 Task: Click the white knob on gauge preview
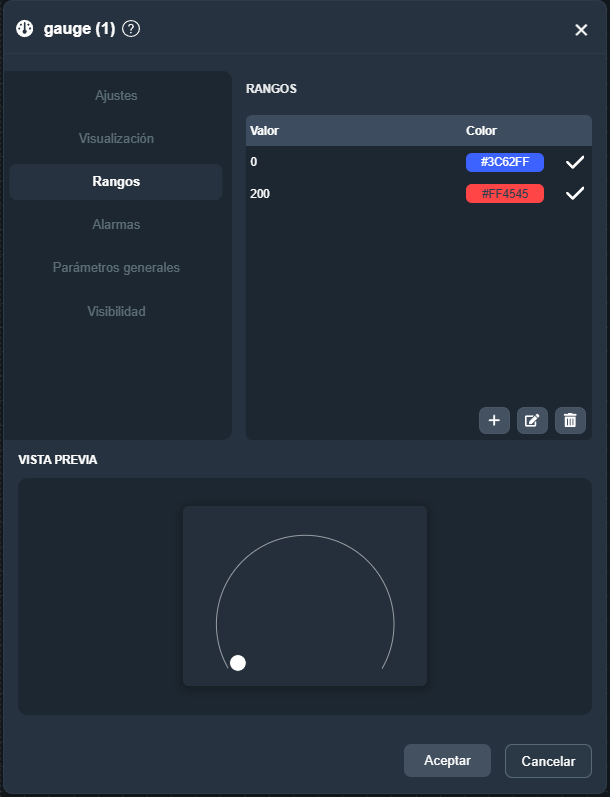(x=238, y=662)
